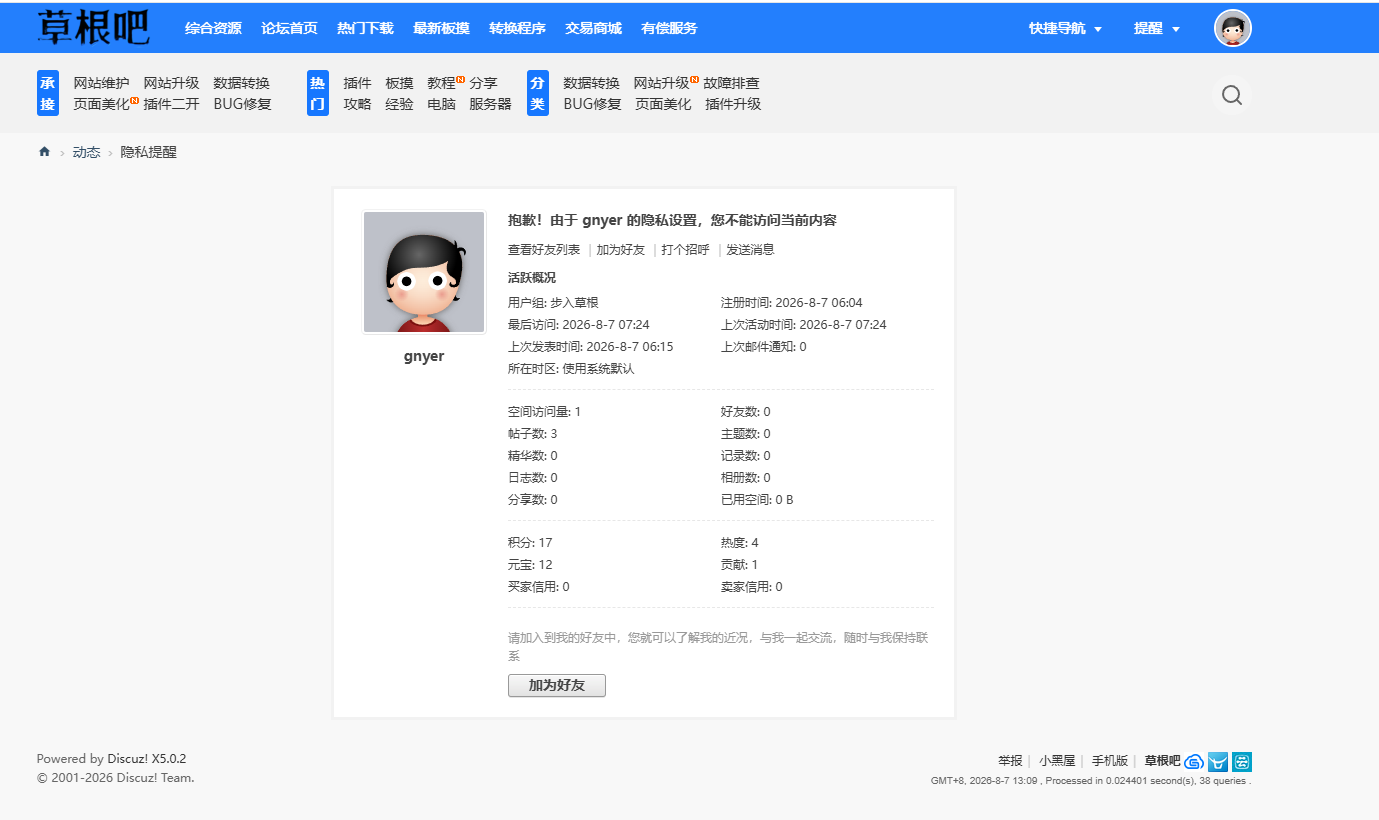
Task: Expand the 提醒 dropdown
Action: (1157, 28)
